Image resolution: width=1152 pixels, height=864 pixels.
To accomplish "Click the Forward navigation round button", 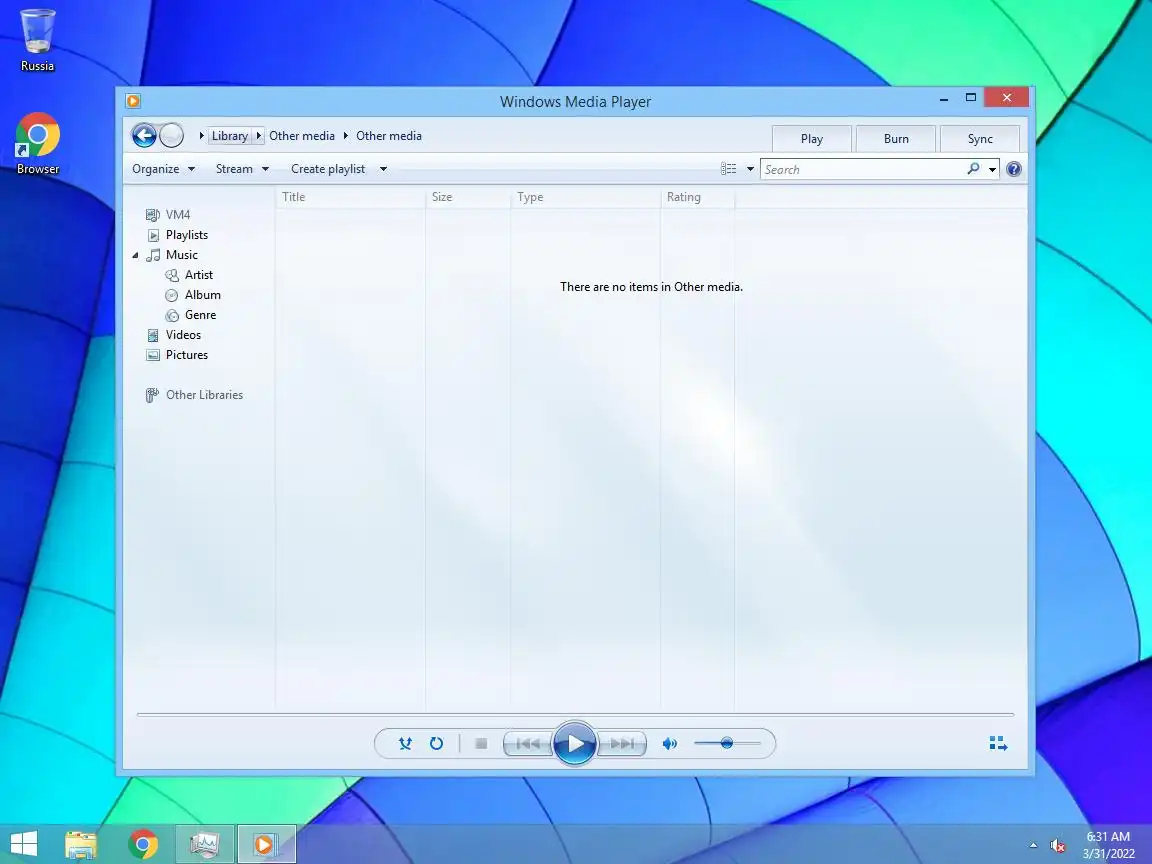I will click(171, 135).
